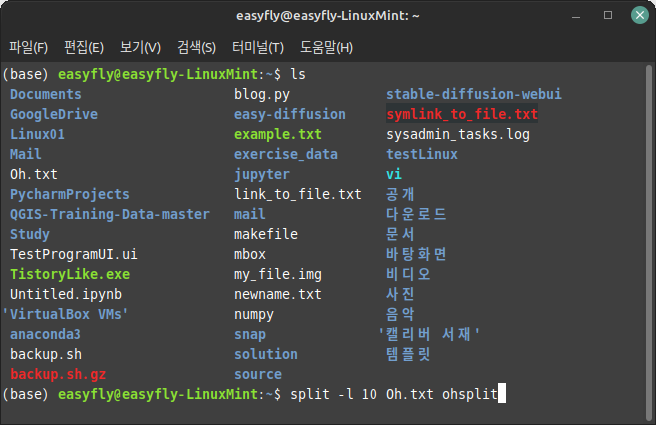Image resolution: width=656 pixels, height=425 pixels.
Task: Click the link_to_file.txt entry
Action: coord(297,194)
